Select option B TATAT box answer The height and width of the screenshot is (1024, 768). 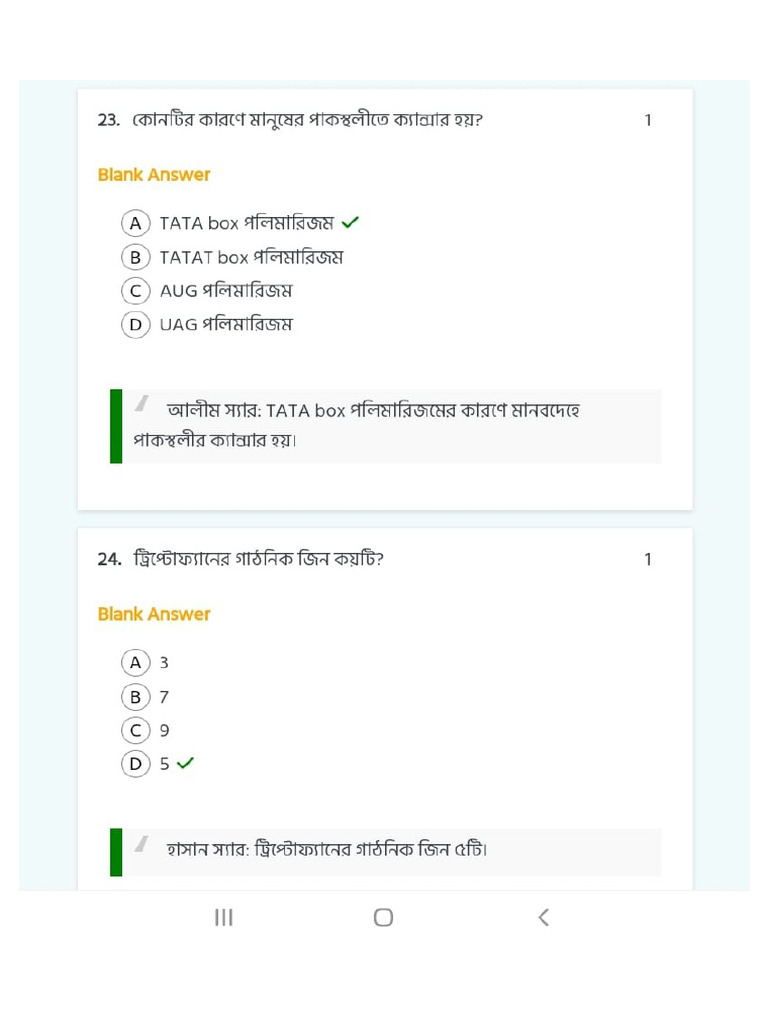point(135,257)
